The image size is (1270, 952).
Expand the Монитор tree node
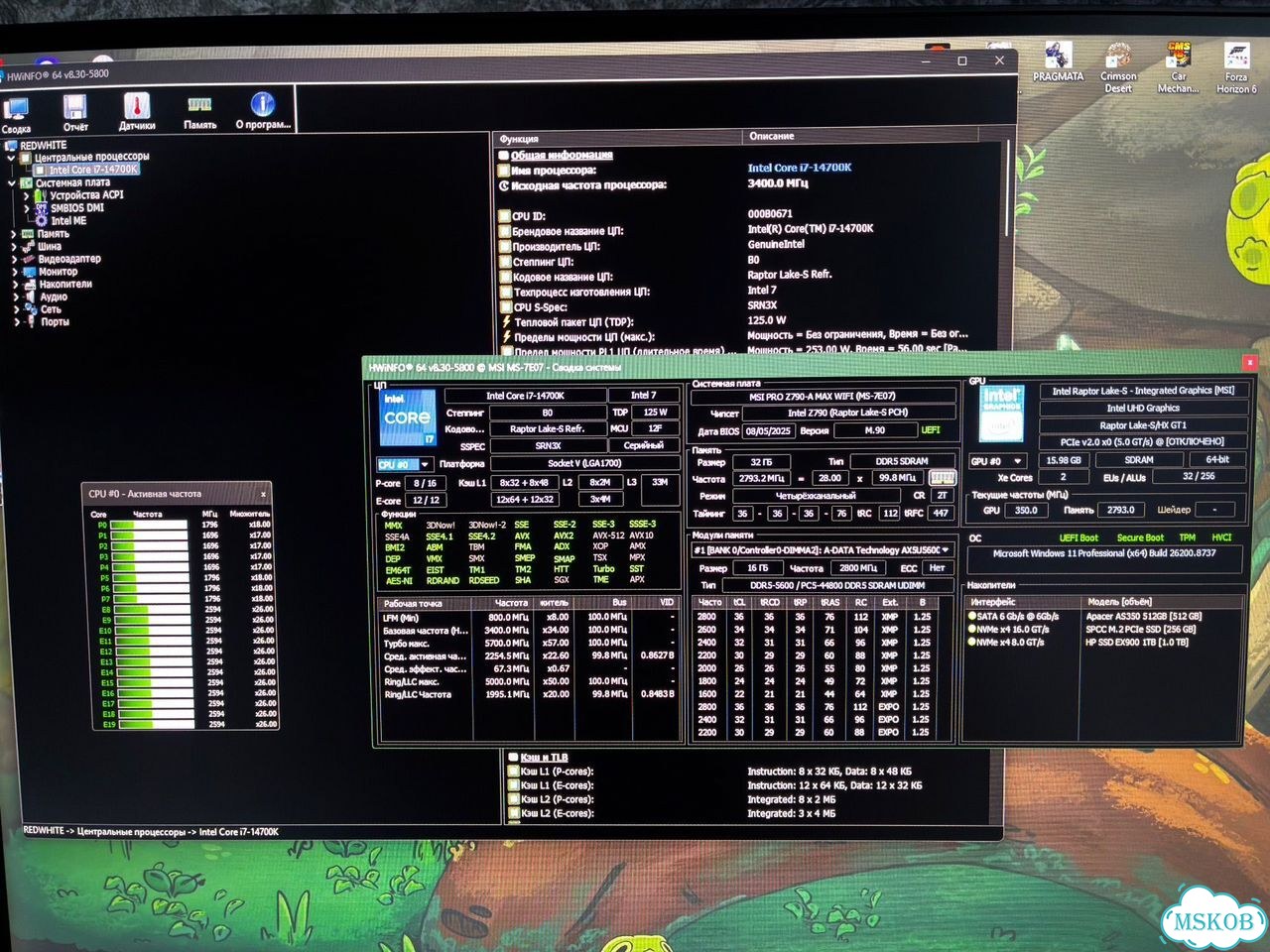[x=15, y=271]
